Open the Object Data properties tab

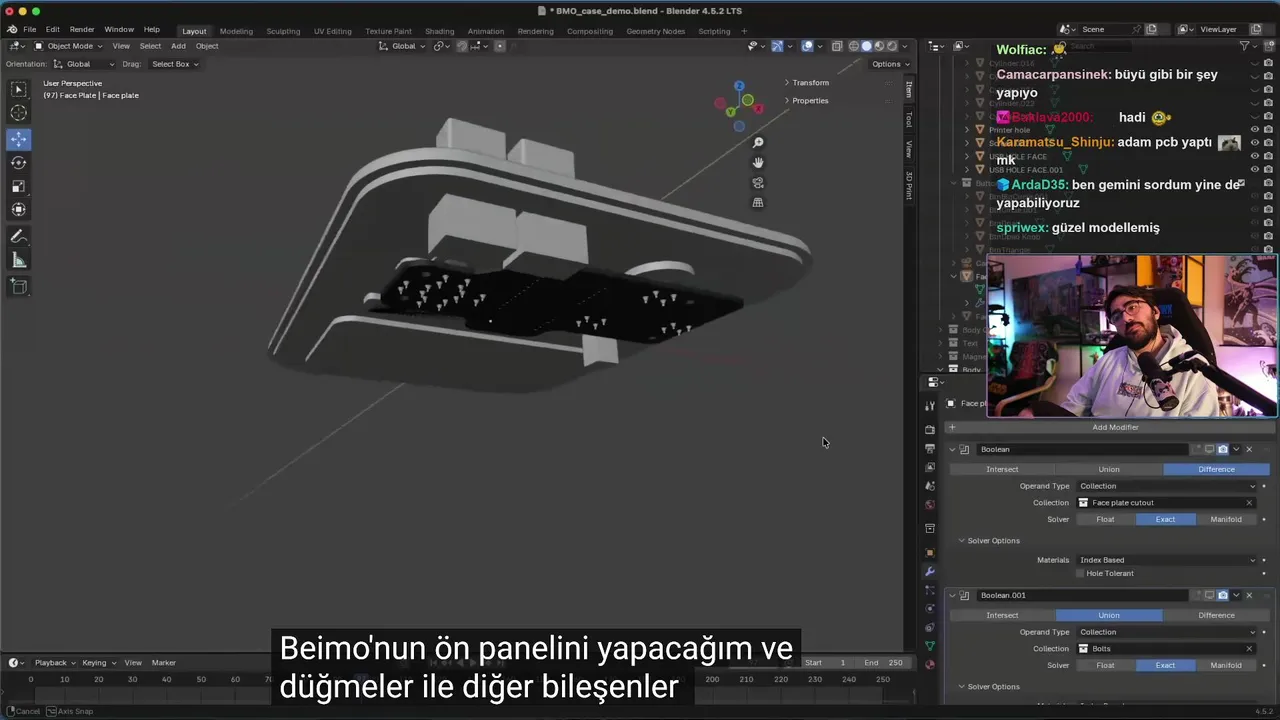tap(930, 645)
